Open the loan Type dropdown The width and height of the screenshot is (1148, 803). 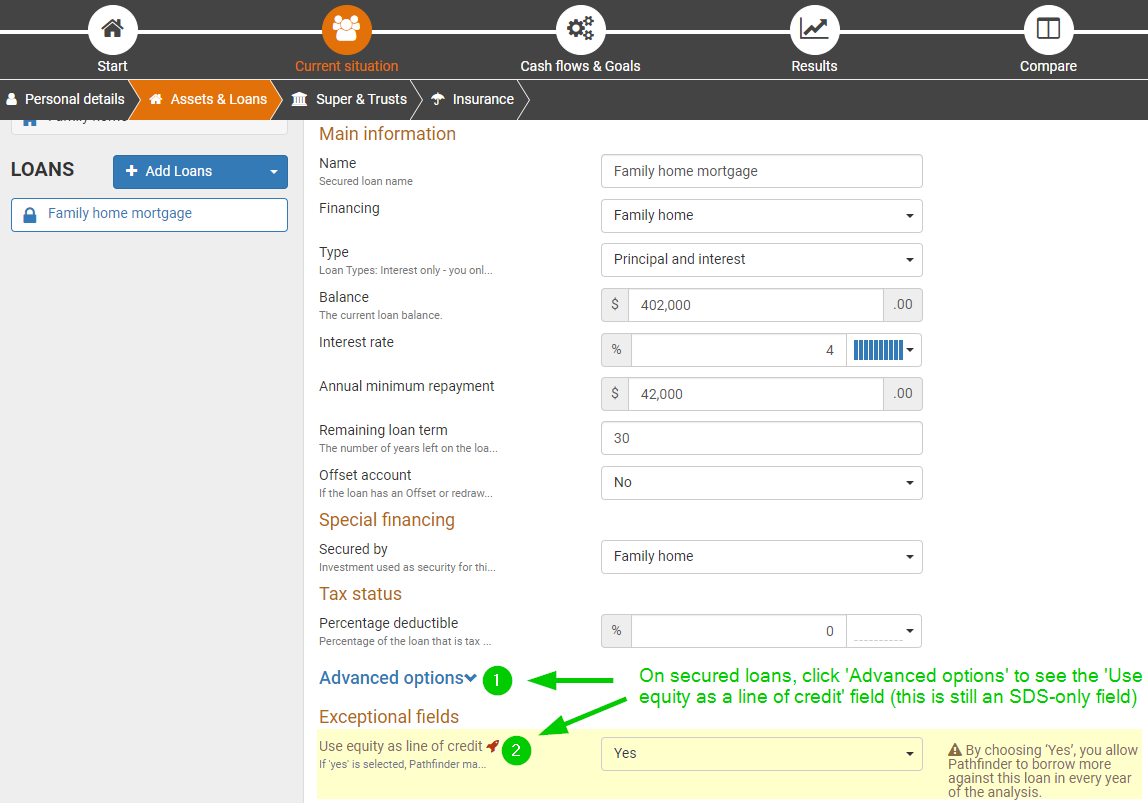761,260
